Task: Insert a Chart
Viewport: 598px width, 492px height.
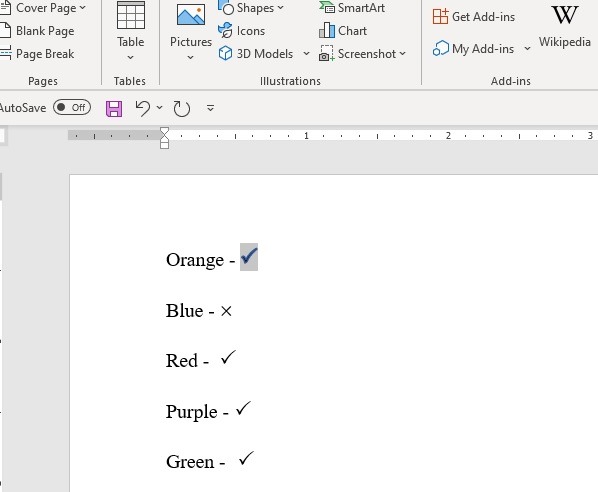Action: click(343, 31)
